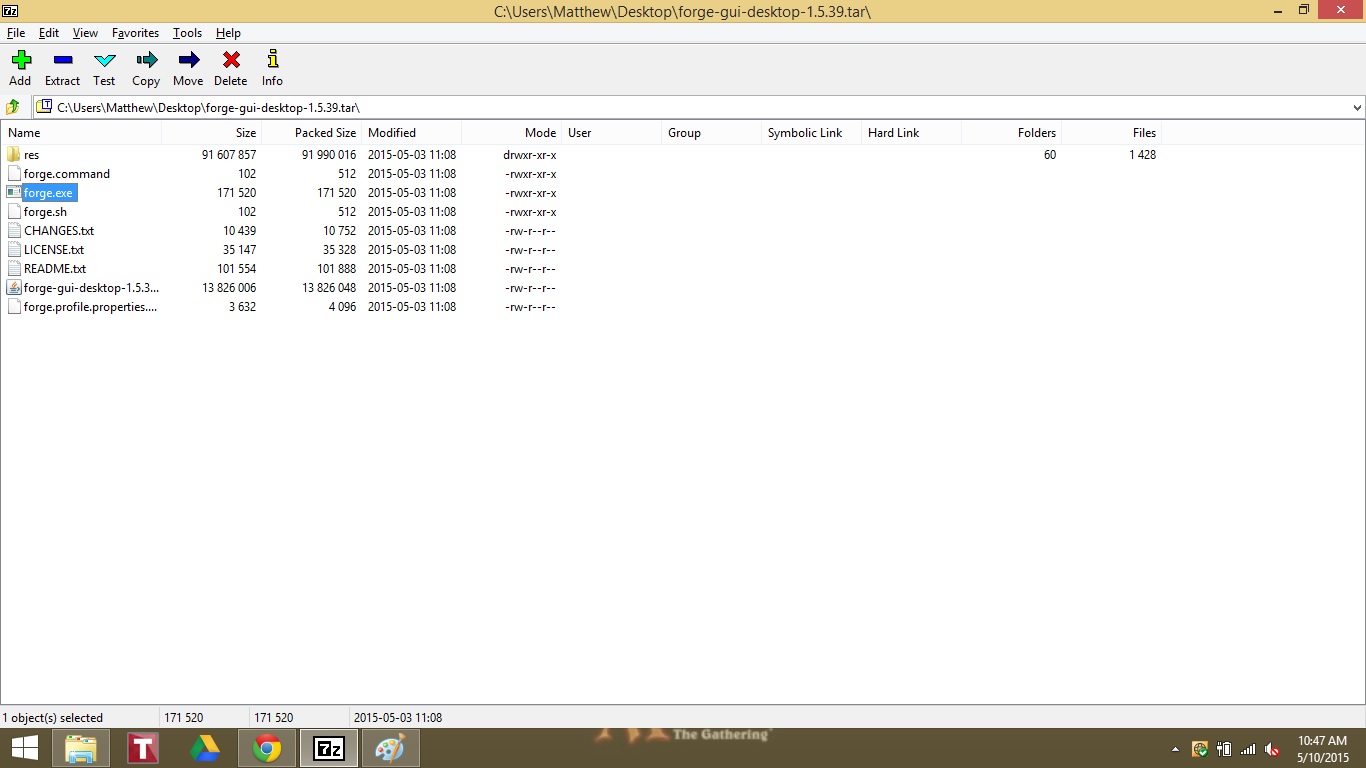Click the Copy toolbar icon
The height and width of the screenshot is (768, 1366).
(146, 61)
